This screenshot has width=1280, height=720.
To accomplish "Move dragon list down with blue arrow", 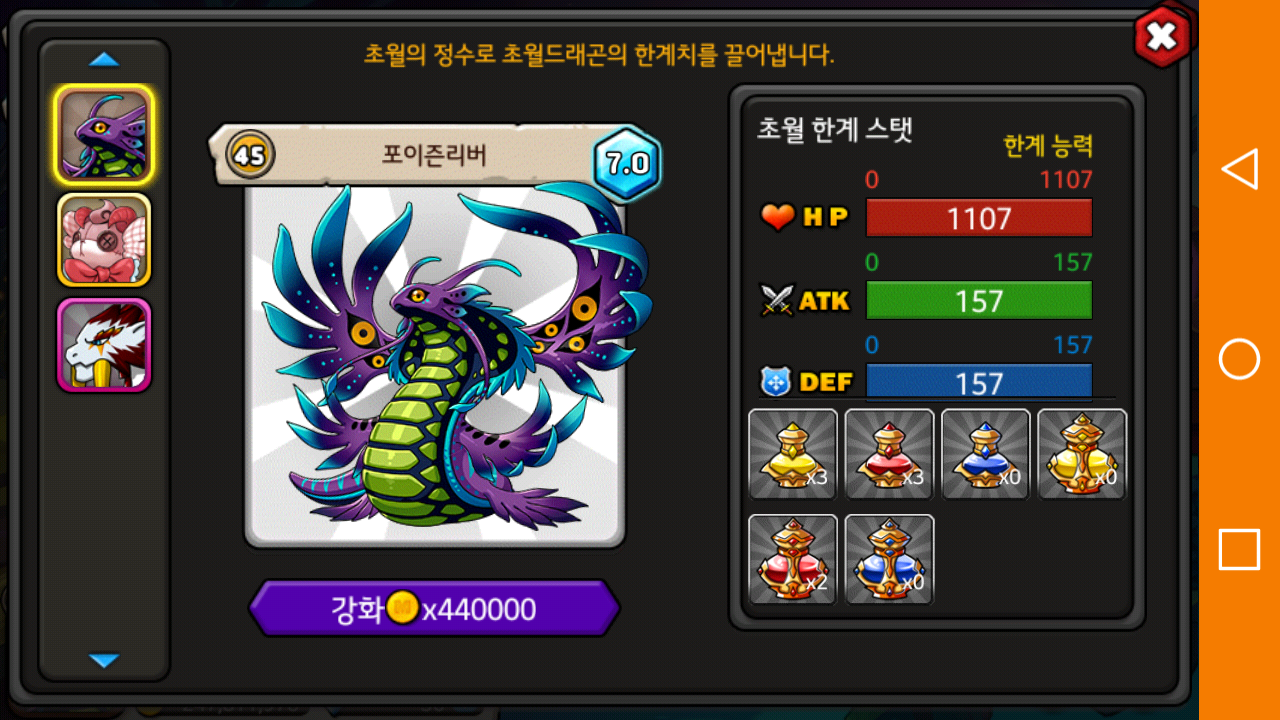I will (104, 660).
